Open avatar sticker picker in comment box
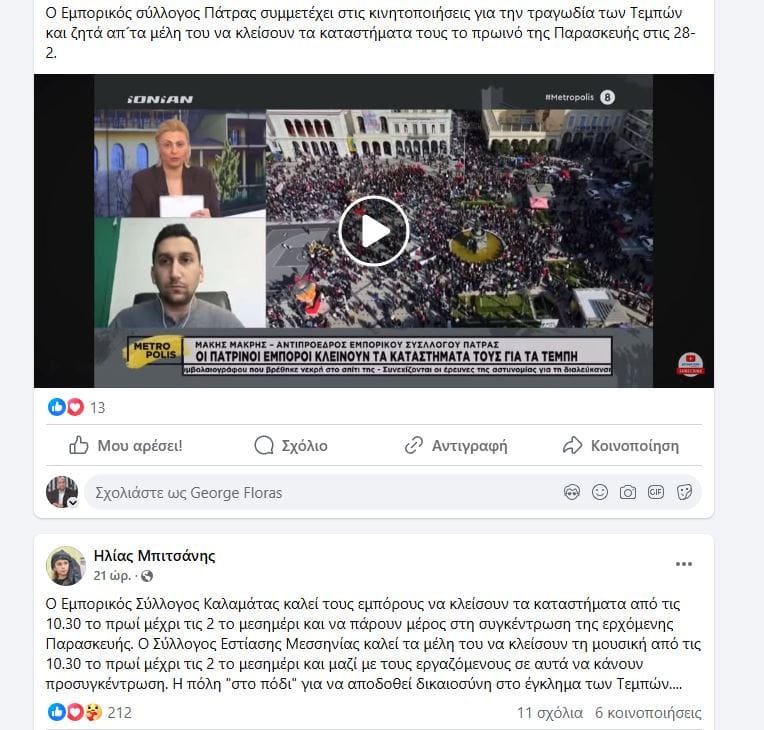The image size is (764, 730). [572, 493]
